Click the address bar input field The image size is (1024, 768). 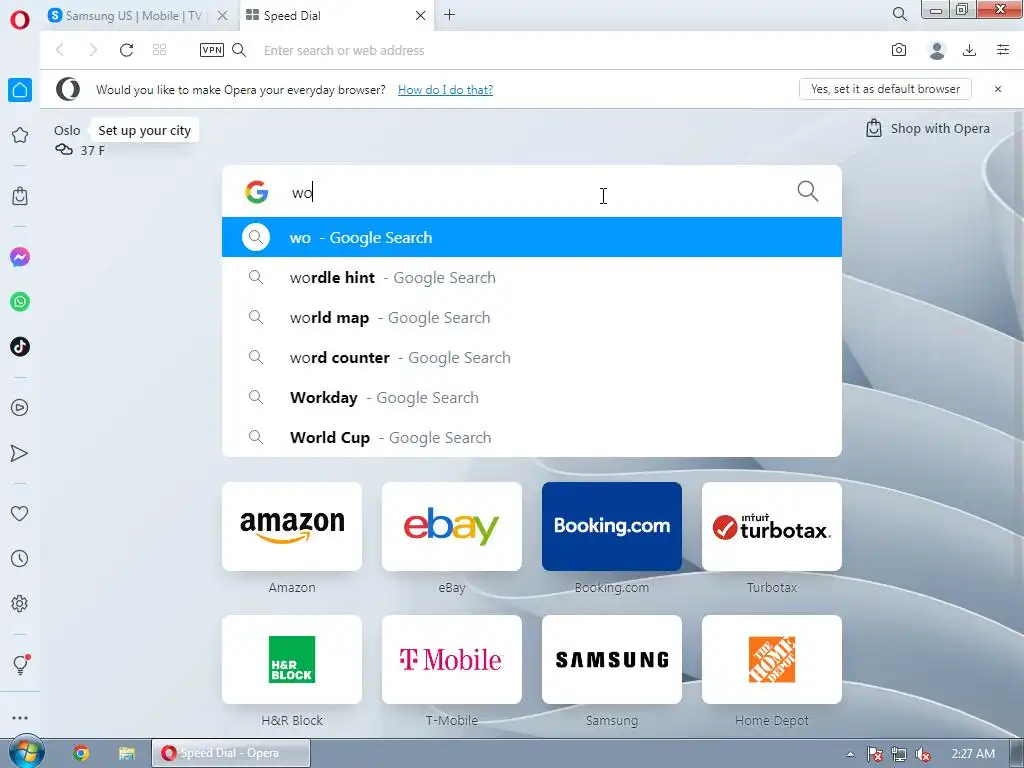click(x=568, y=50)
